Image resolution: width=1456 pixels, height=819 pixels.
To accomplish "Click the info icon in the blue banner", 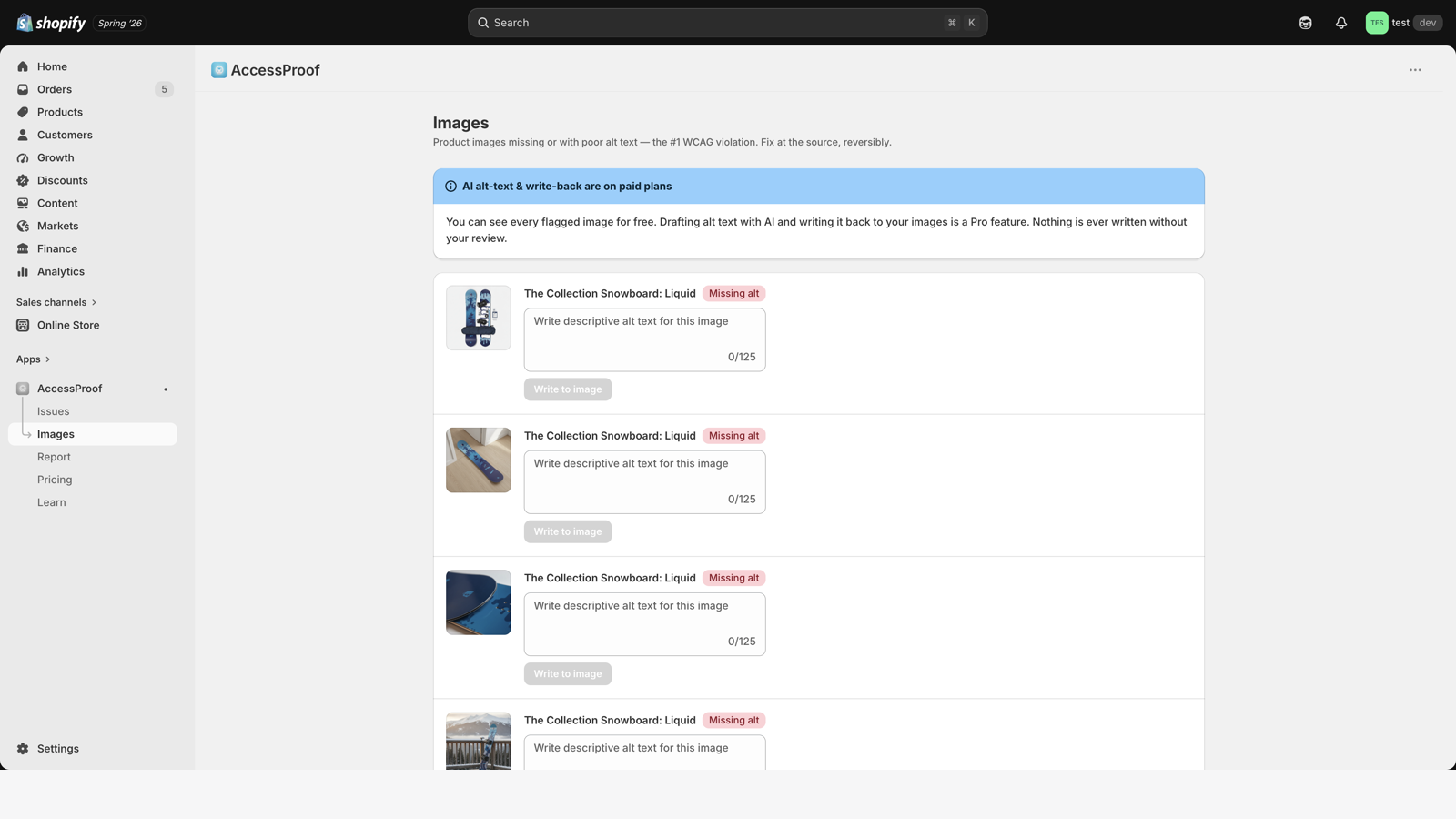I will point(450,187).
